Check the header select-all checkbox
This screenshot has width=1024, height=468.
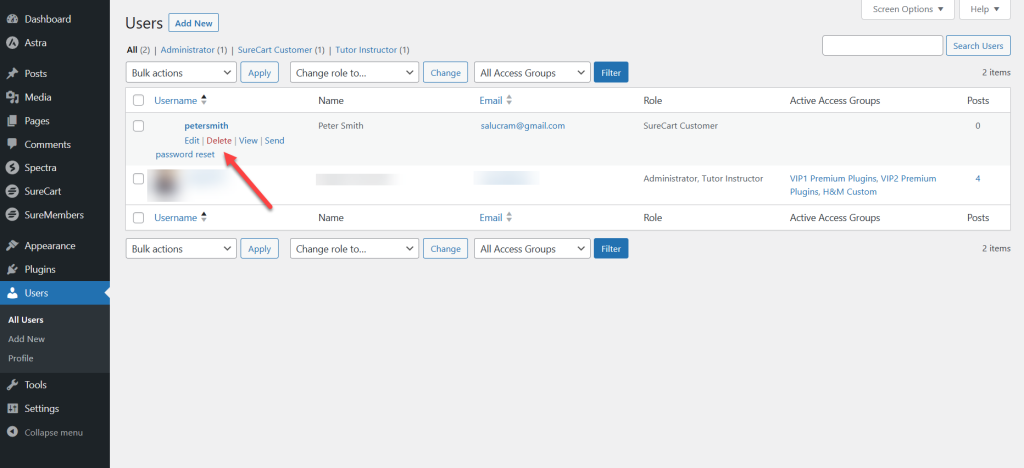[x=138, y=101]
